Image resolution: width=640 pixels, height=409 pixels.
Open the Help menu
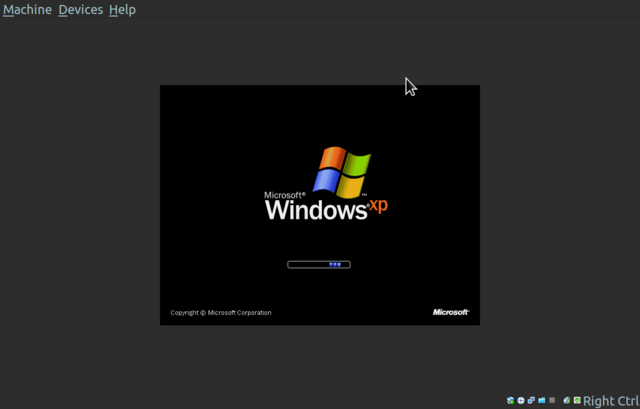(122, 9)
